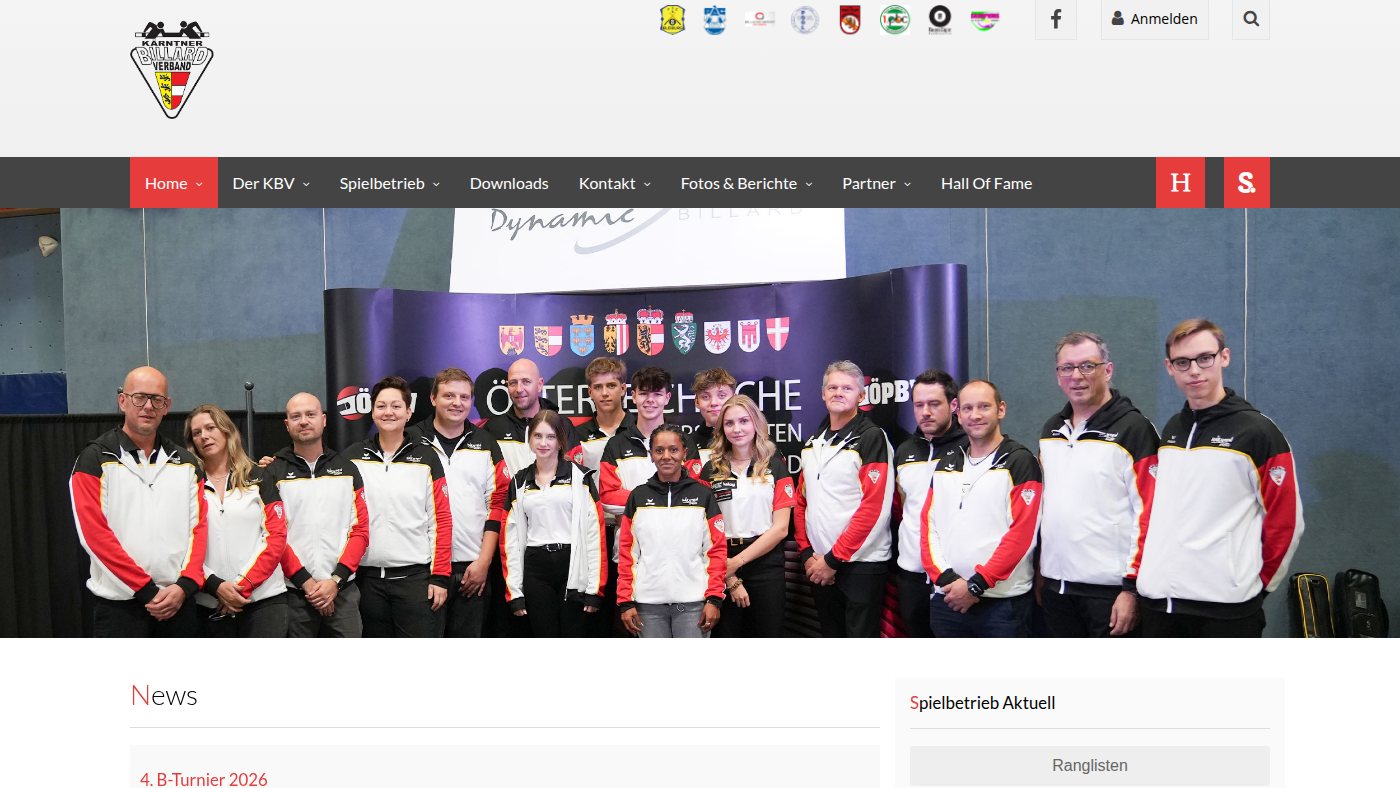
Task: Click the red H icon button
Action: pyautogui.click(x=1181, y=183)
